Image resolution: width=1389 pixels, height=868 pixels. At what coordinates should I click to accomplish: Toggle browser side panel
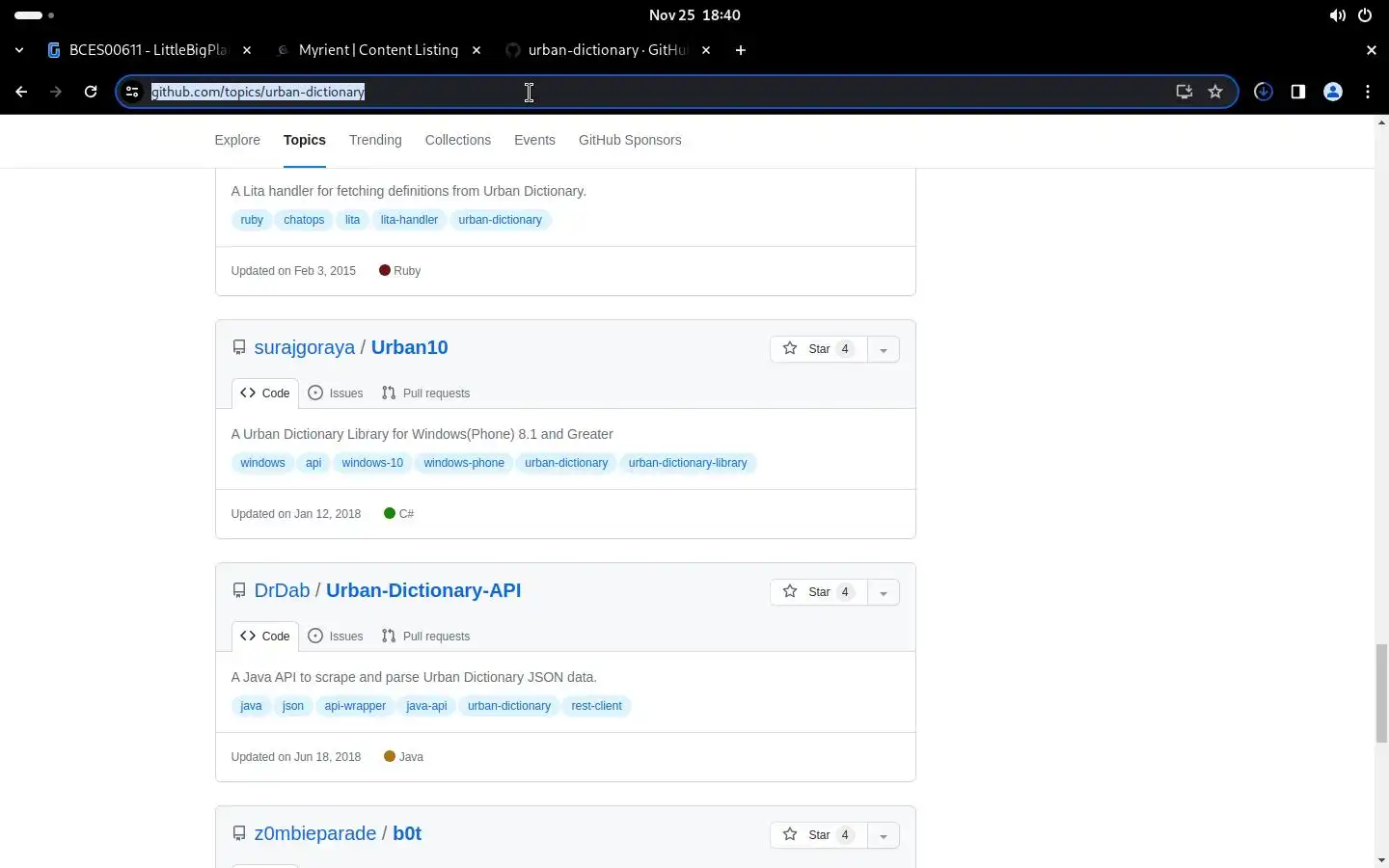pos(1298,92)
